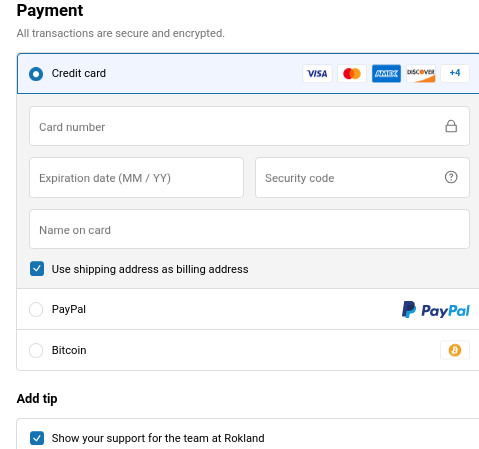Viewport: 479px width, 449px height.
Task: Toggle Show your support for Rokland checkbox
Action: click(37, 438)
